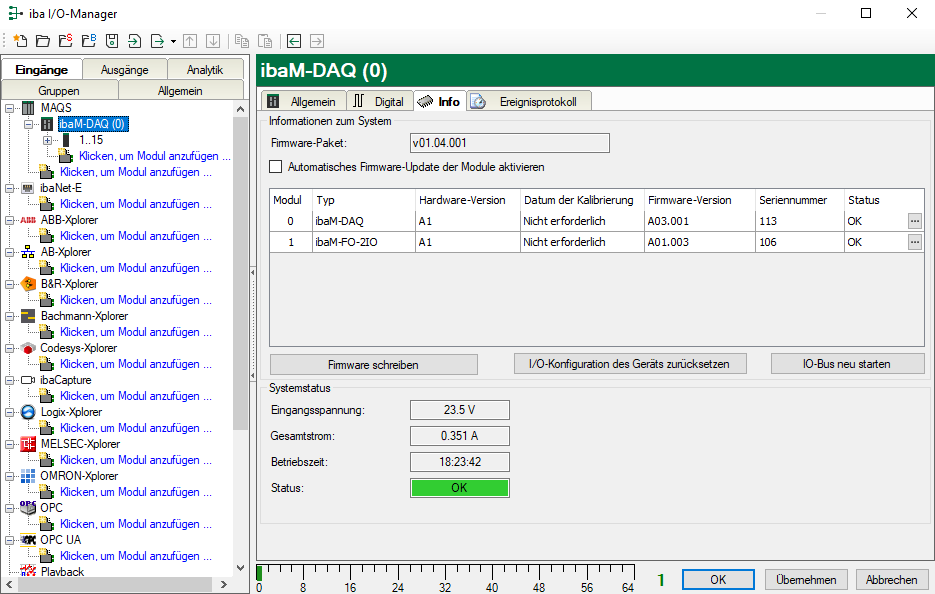Viewport: 935px width, 594px height.
Task: Collapse the ibaM-DAQ (0) tree node
Action: [29, 124]
